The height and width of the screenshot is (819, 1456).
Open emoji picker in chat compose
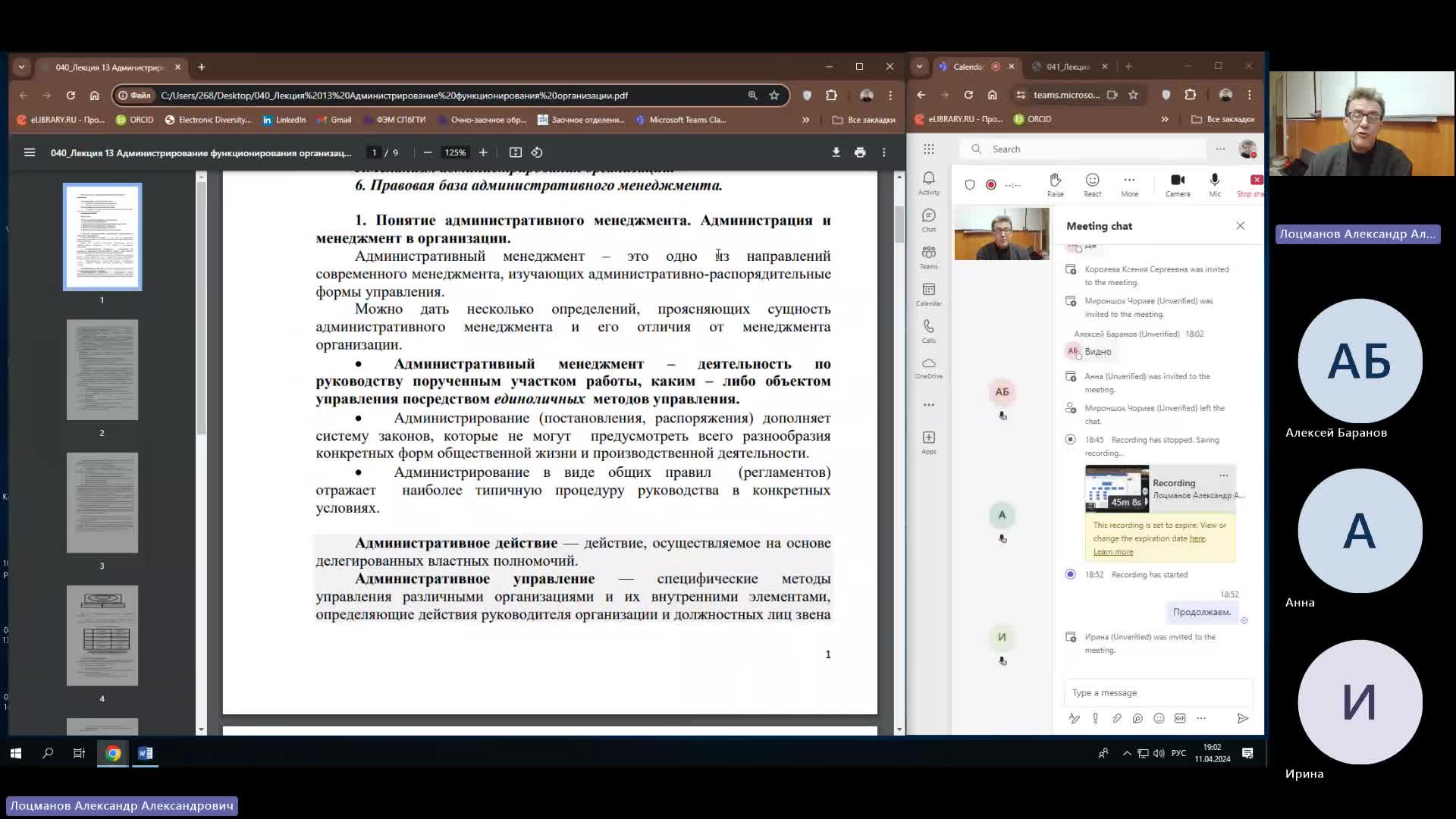coord(1159,718)
